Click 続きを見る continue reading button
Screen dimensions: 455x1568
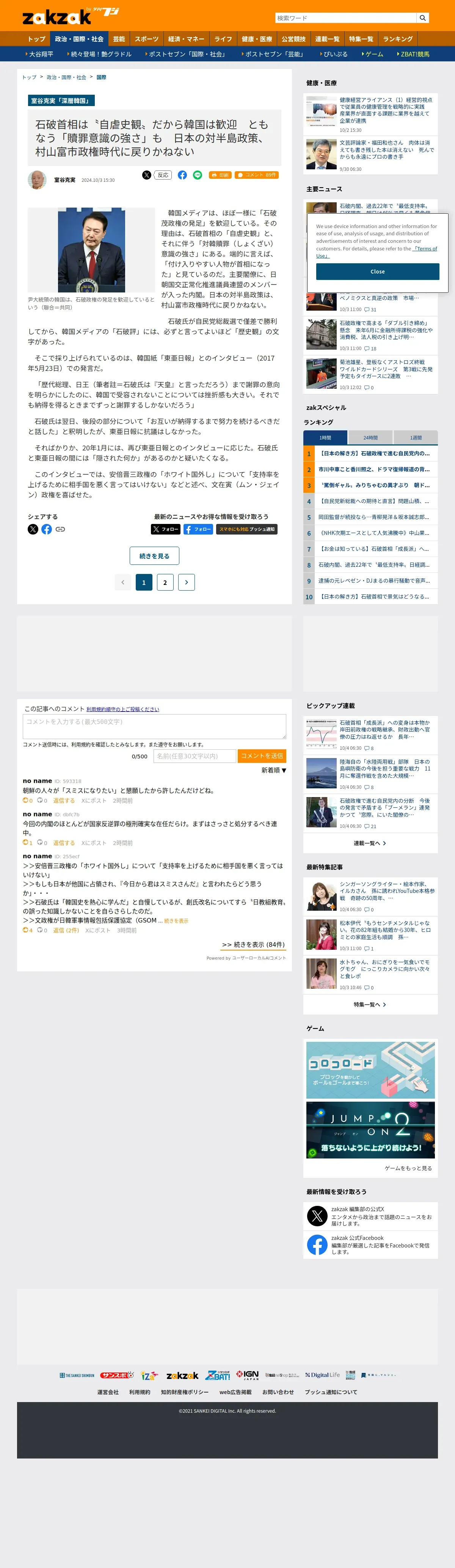click(154, 555)
